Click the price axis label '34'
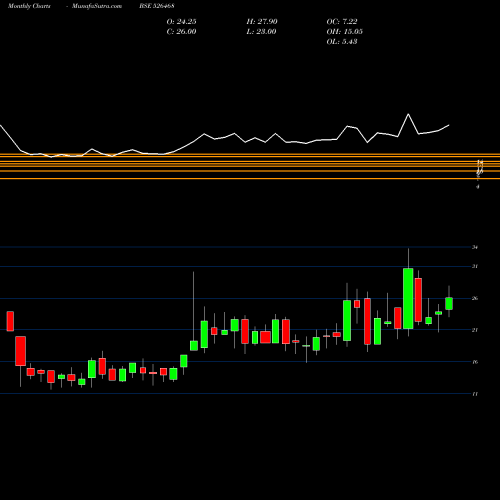 click(x=475, y=247)
